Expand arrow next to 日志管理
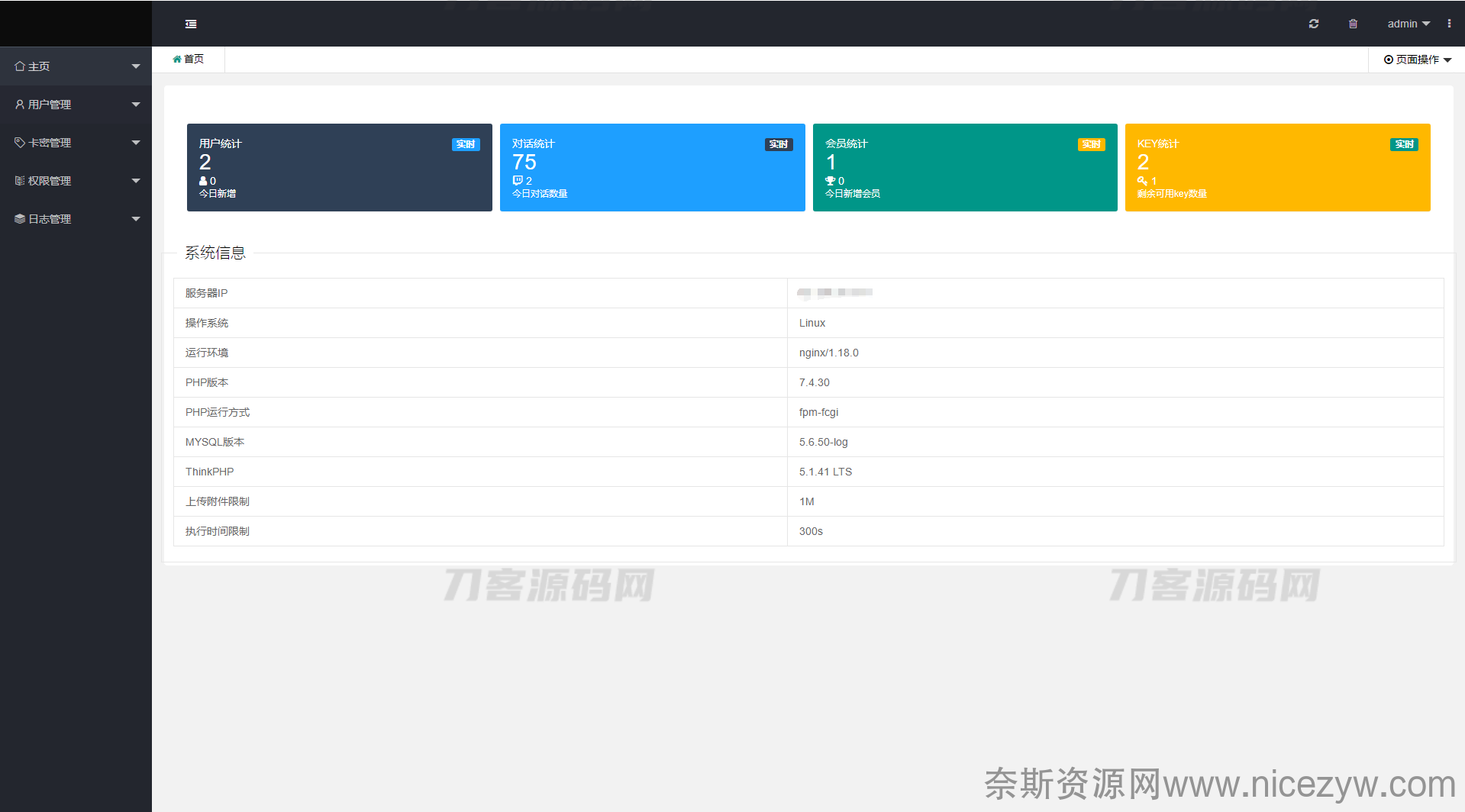1465x812 pixels. (x=136, y=219)
